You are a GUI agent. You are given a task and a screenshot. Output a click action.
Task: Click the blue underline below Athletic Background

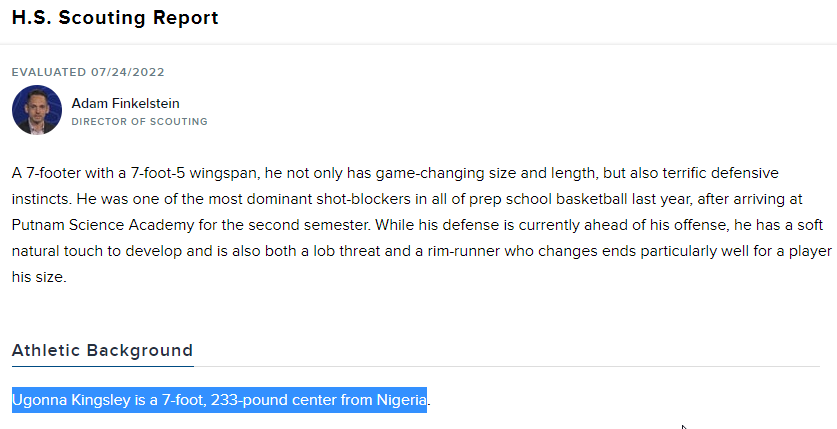[102, 367]
